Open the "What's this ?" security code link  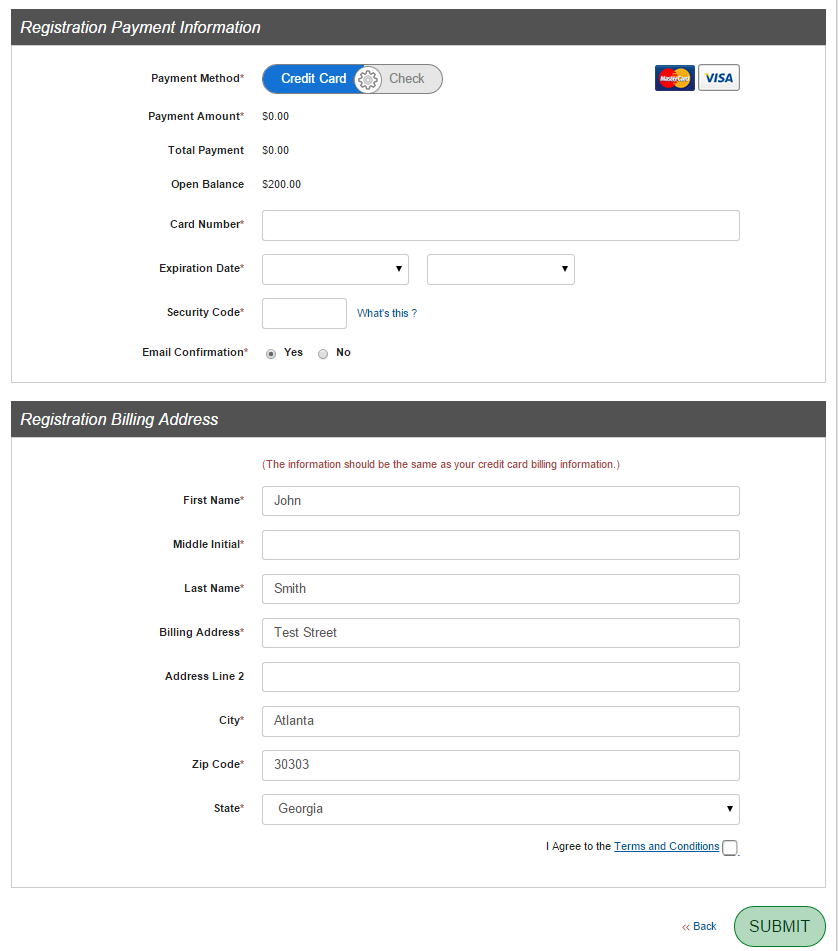[x=387, y=314]
